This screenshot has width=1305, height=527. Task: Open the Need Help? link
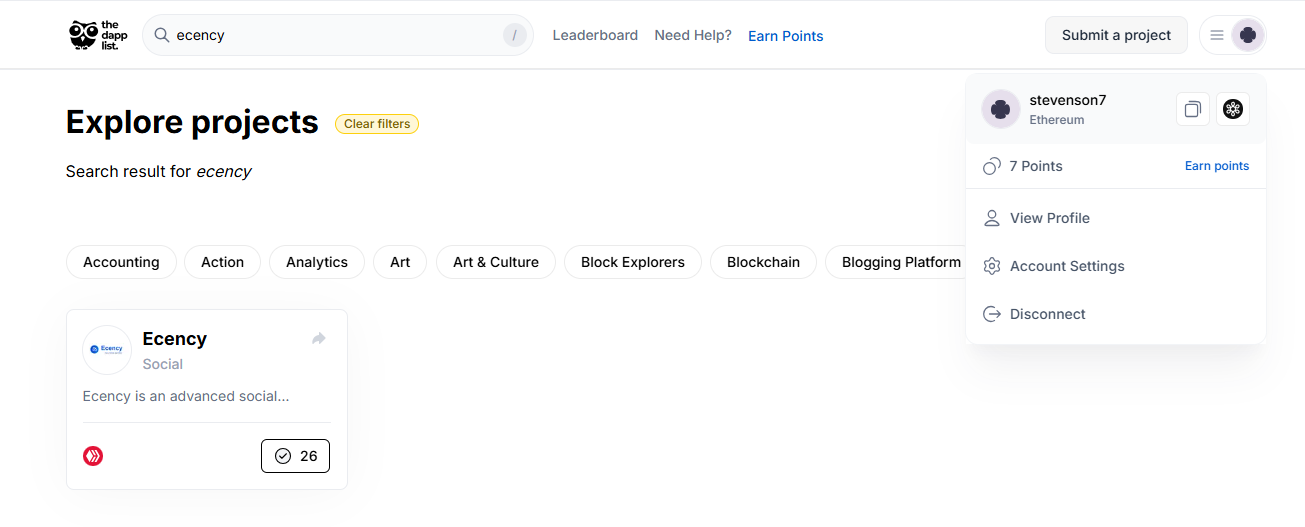[x=693, y=35]
